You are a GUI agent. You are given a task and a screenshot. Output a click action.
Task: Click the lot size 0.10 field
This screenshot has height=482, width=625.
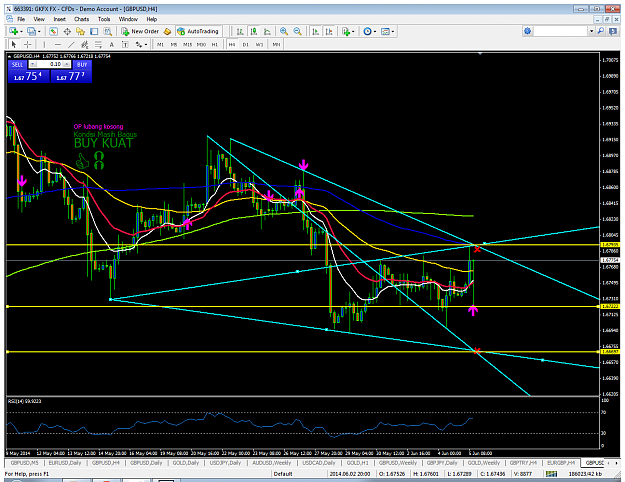(50, 64)
